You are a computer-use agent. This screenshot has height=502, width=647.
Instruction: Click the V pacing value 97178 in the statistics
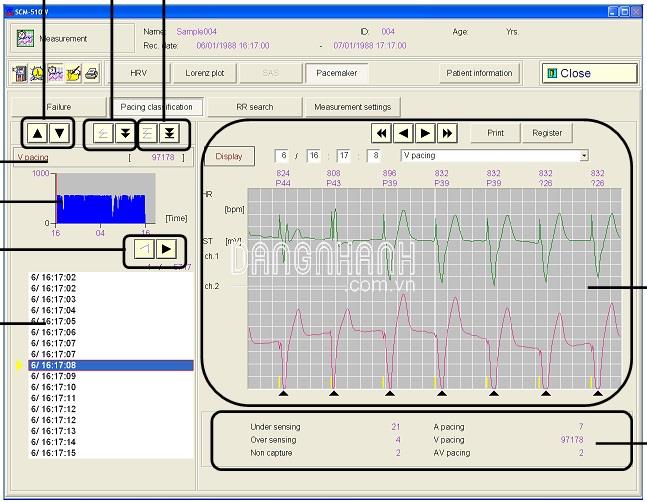click(x=572, y=440)
